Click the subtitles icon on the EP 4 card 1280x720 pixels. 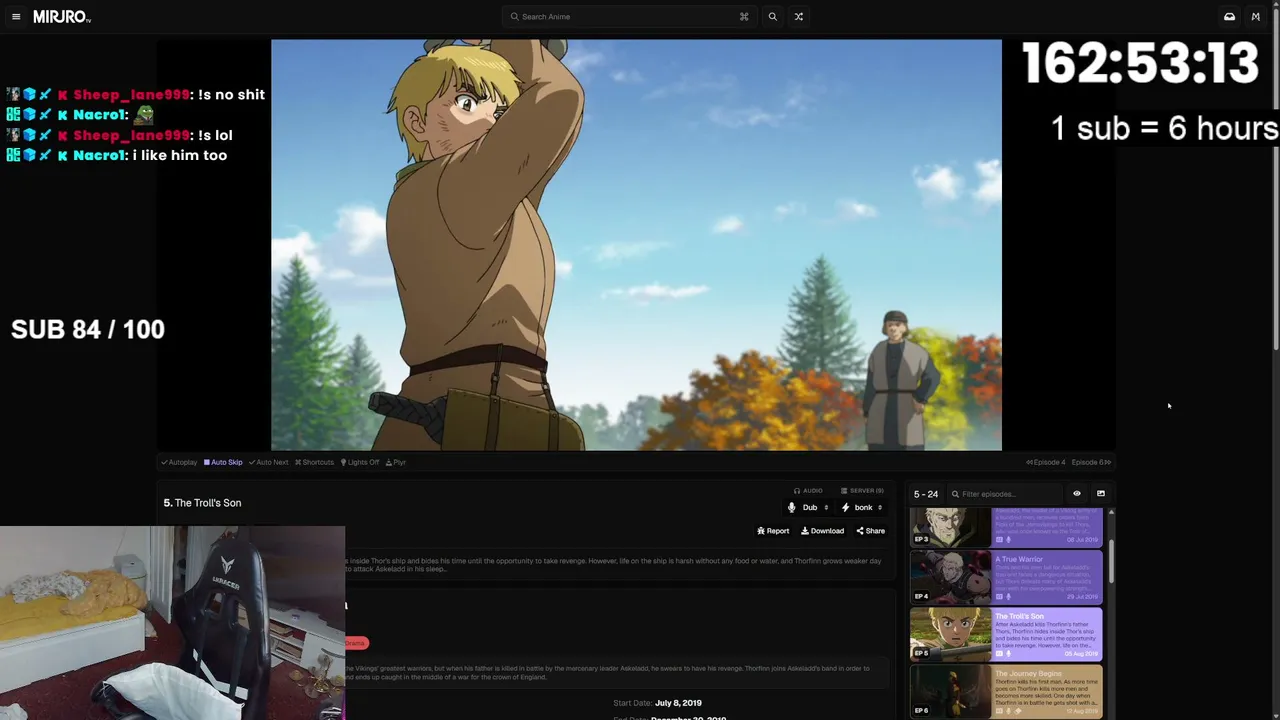[x=998, y=597]
